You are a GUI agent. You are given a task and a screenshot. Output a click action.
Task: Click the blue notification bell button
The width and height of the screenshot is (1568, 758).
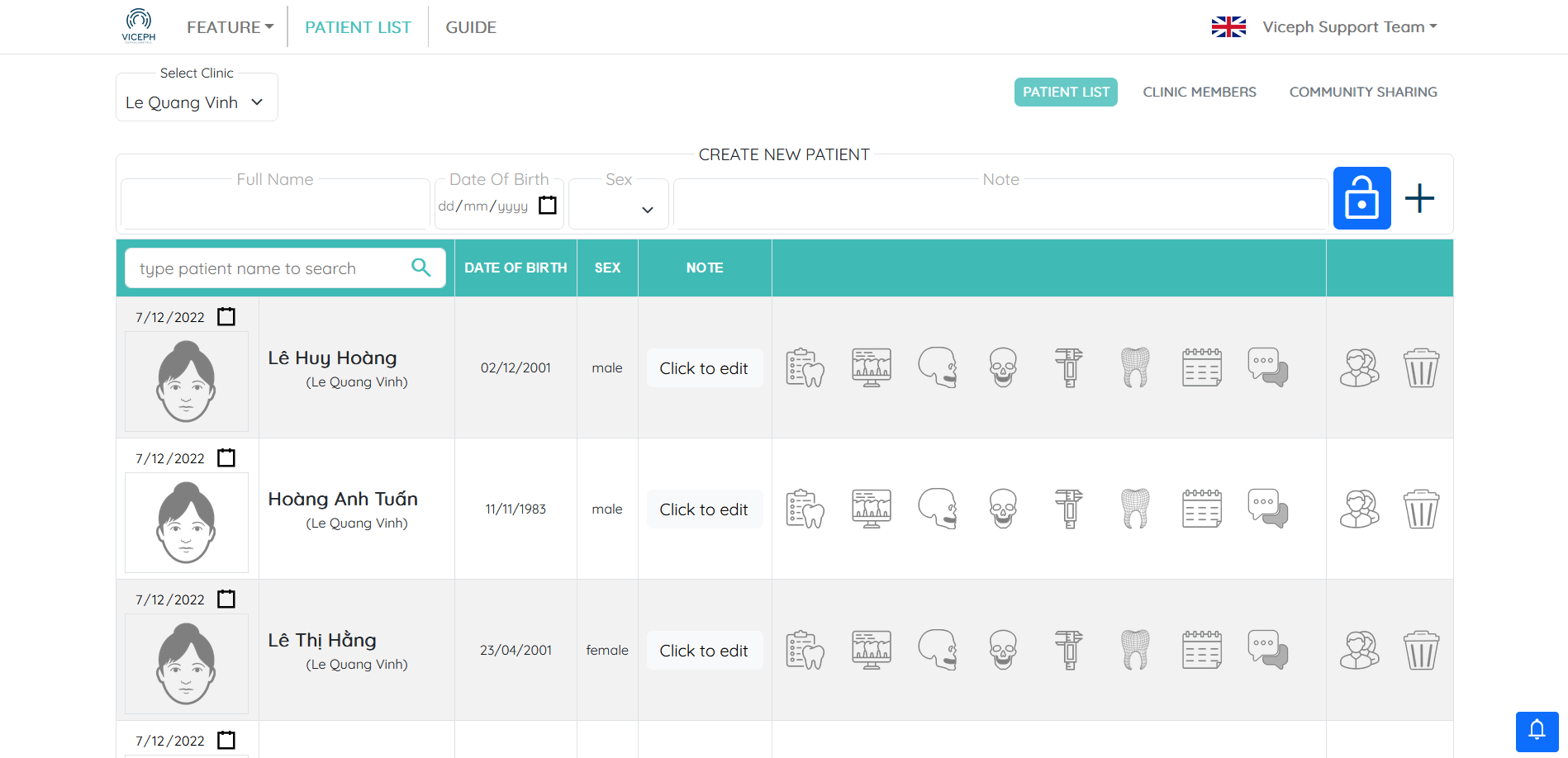[x=1537, y=732]
